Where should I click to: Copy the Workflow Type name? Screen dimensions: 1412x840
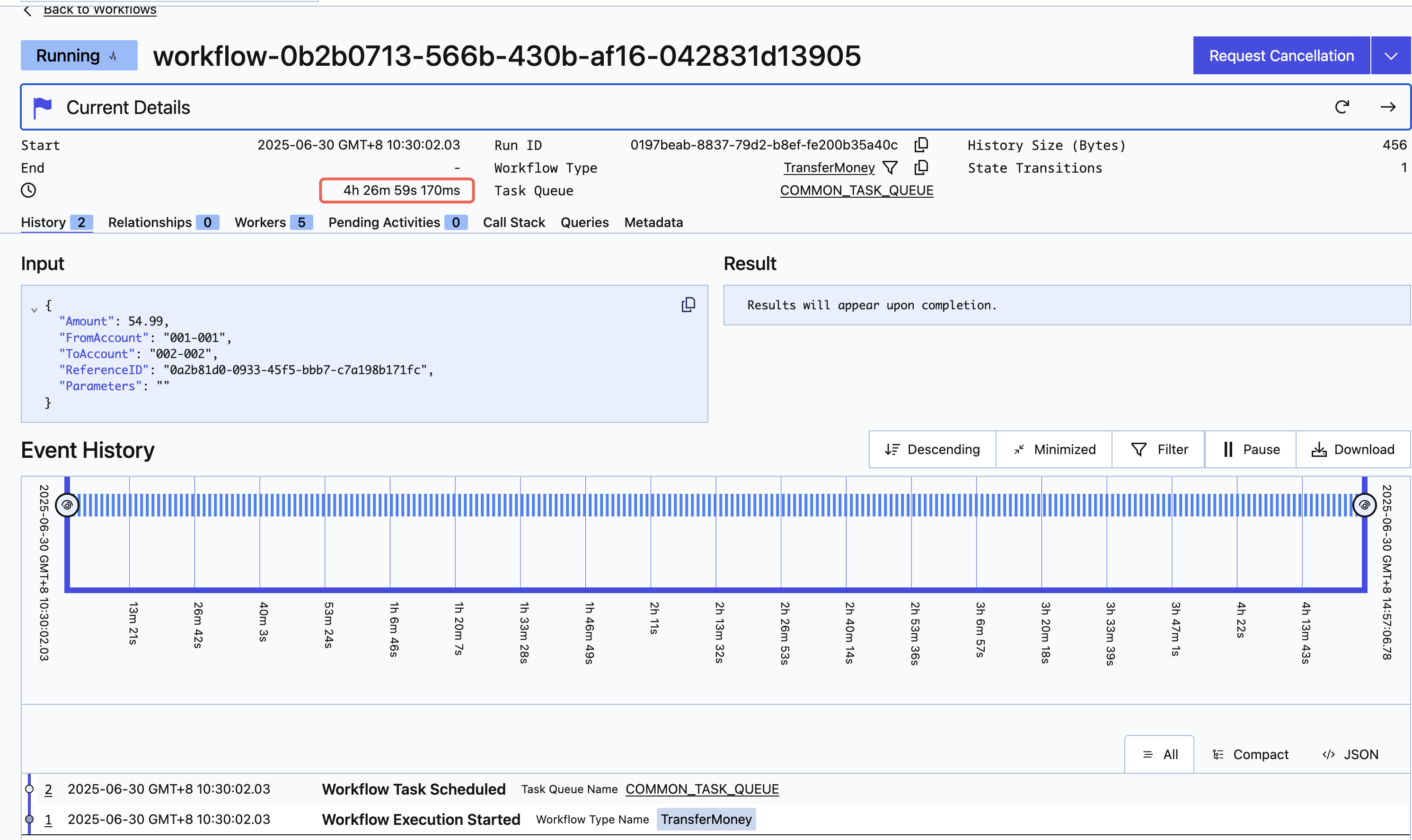921,167
